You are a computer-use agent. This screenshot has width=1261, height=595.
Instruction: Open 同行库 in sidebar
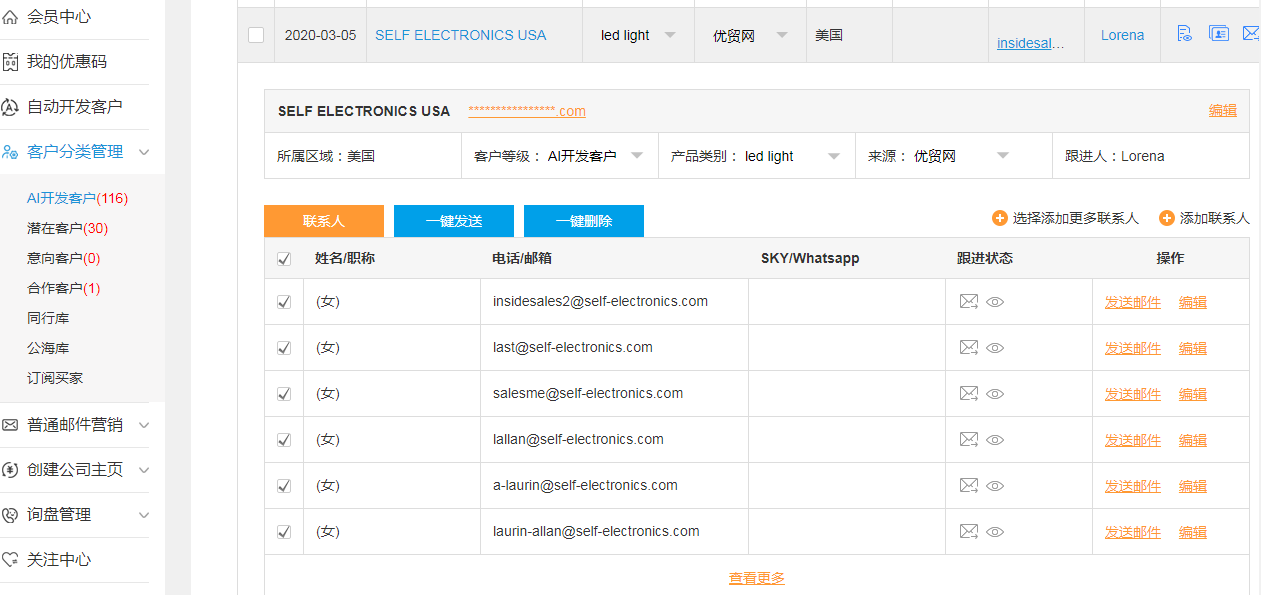pyautogui.click(x=48, y=318)
